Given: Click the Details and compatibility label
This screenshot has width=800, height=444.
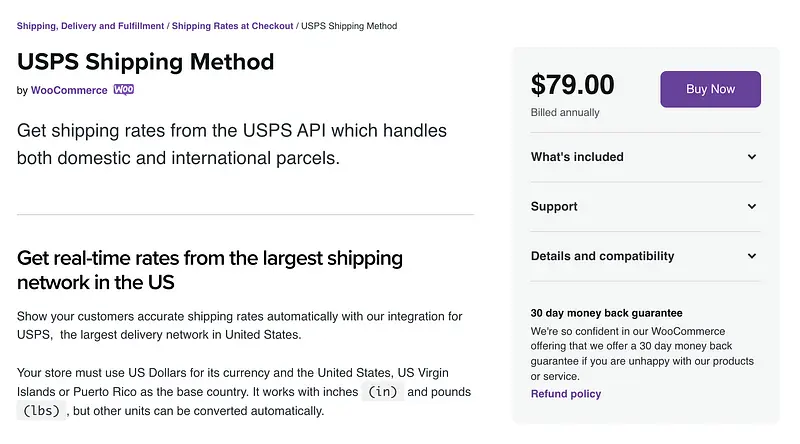Looking at the screenshot, I should point(602,256).
